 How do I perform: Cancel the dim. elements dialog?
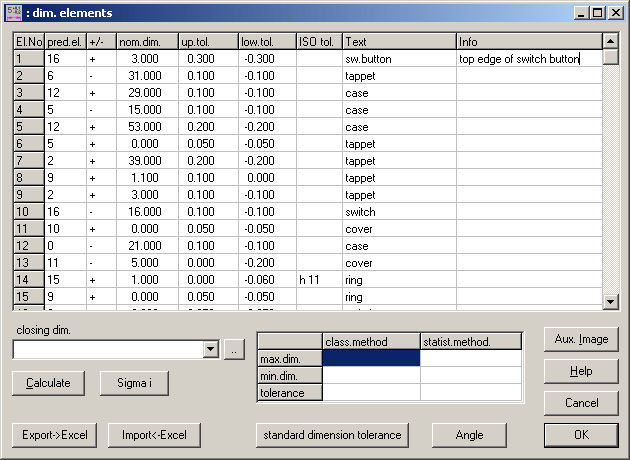pyautogui.click(x=581, y=403)
